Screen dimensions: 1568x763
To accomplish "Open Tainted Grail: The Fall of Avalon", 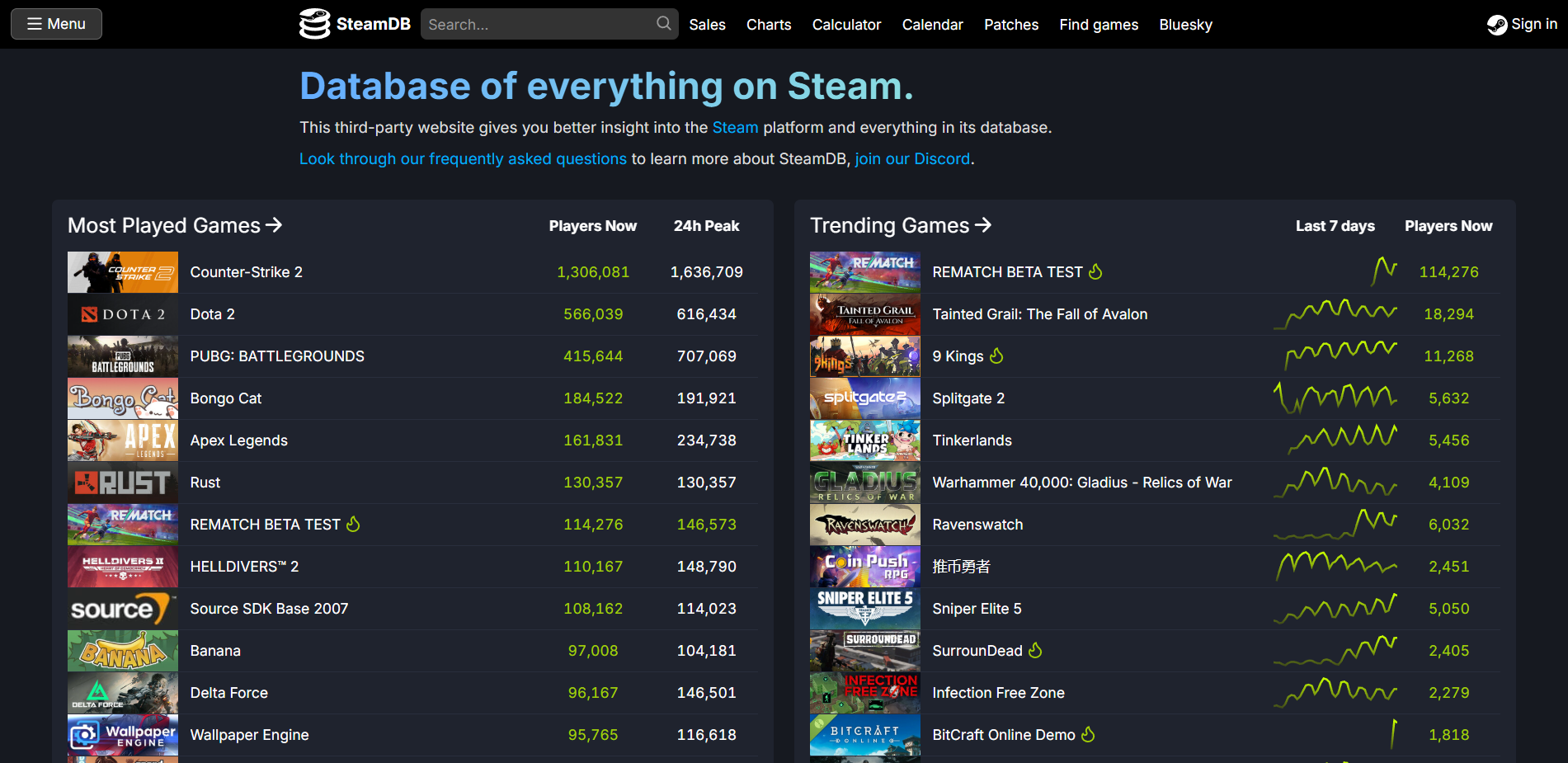I will (1039, 314).
